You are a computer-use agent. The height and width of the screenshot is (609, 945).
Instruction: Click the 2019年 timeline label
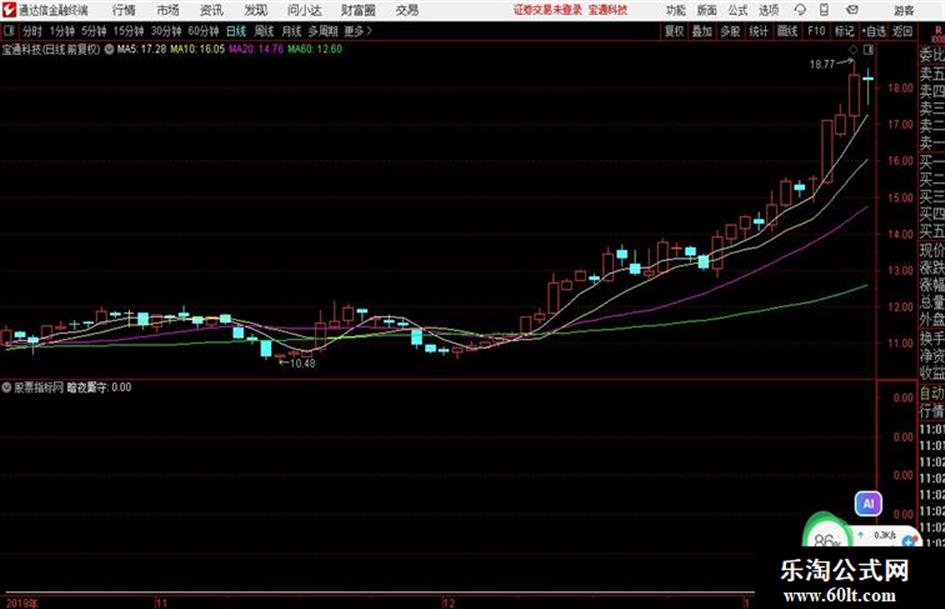pos(20,603)
